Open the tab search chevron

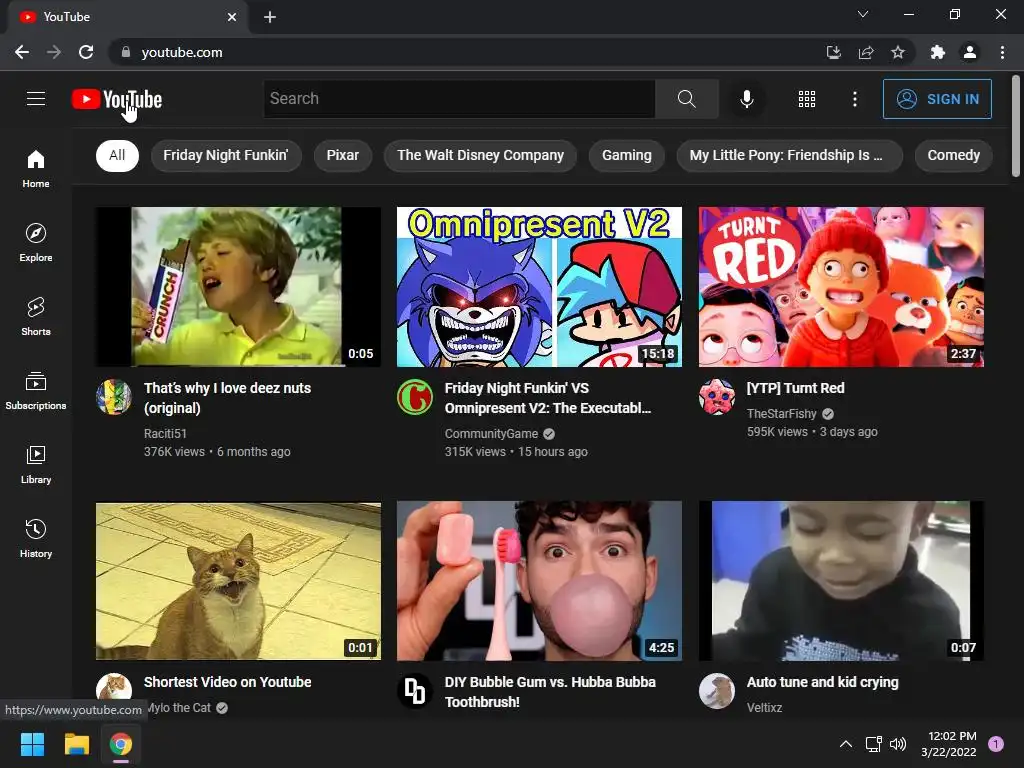tap(863, 14)
